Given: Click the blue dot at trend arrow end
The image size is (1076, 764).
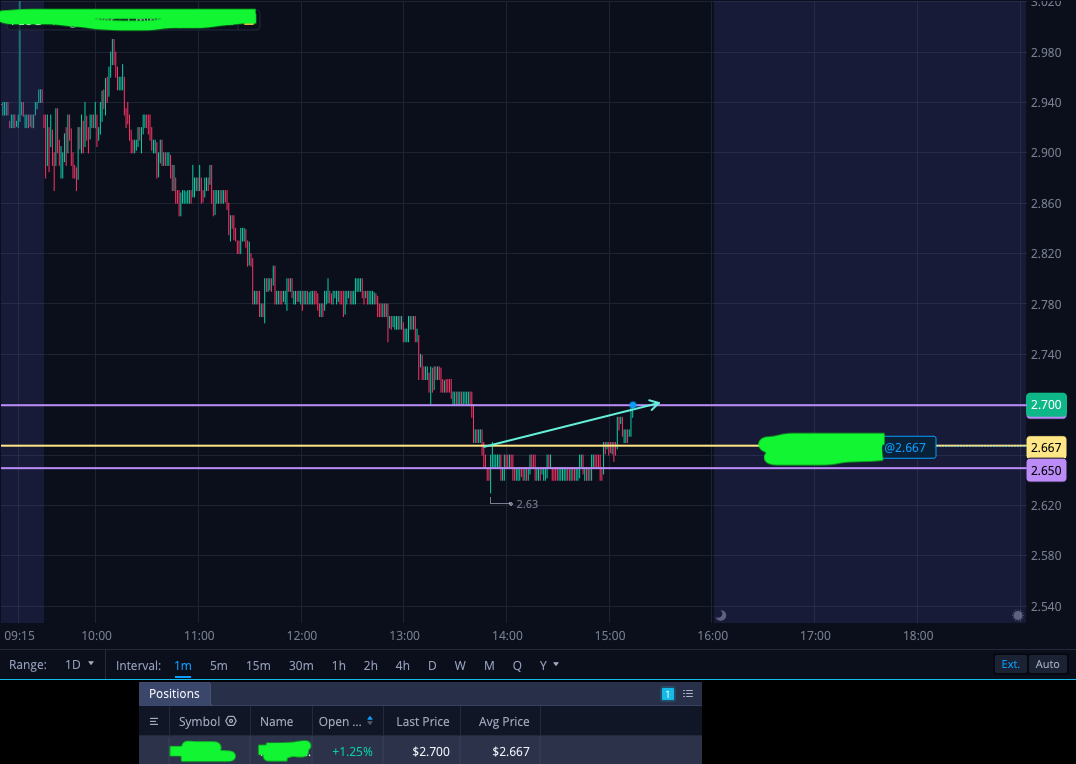Looking at the screenshot, I should point(633,405).
